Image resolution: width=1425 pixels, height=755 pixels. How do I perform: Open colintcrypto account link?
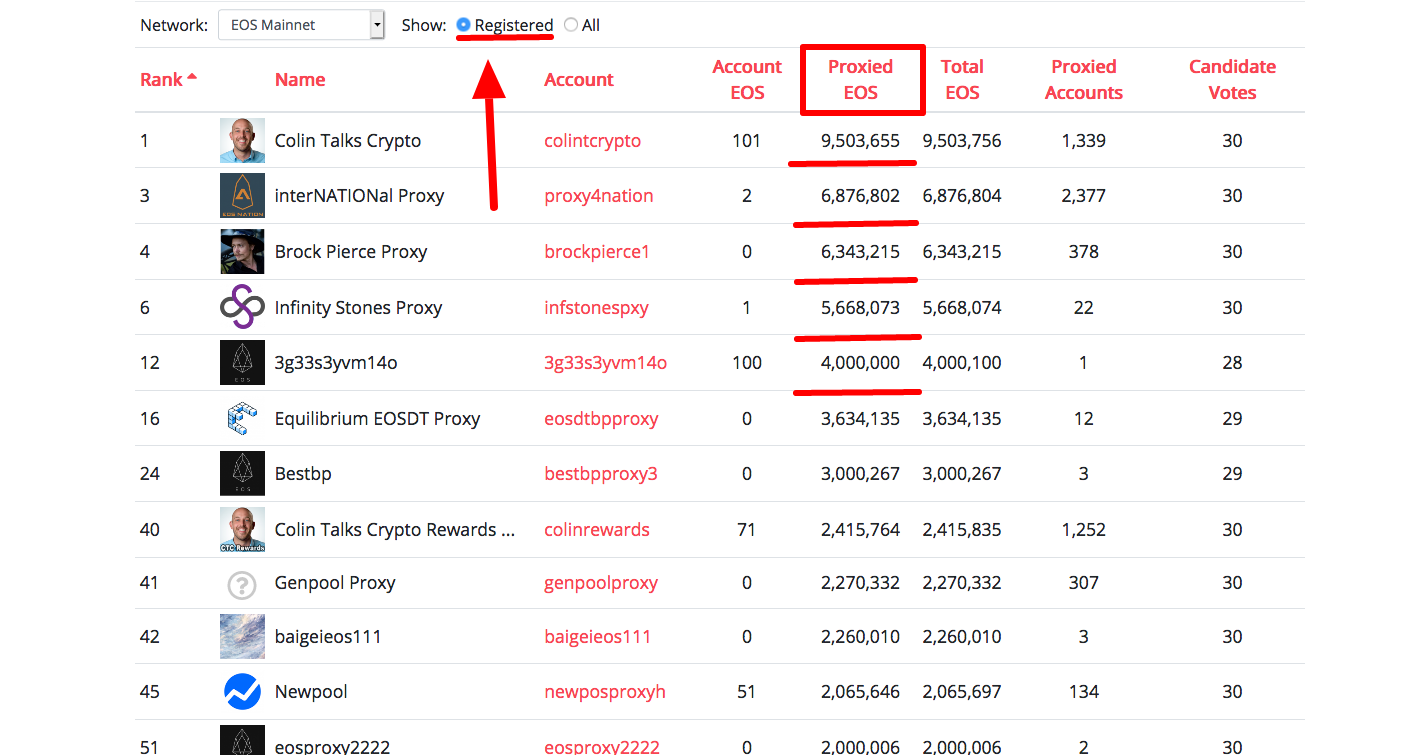[x=593, y=141]
